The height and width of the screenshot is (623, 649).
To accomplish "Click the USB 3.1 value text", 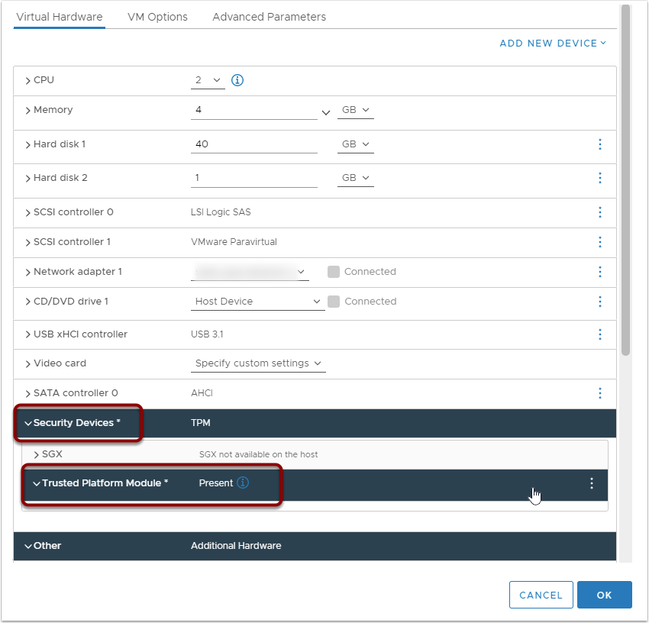I will 207,334.
